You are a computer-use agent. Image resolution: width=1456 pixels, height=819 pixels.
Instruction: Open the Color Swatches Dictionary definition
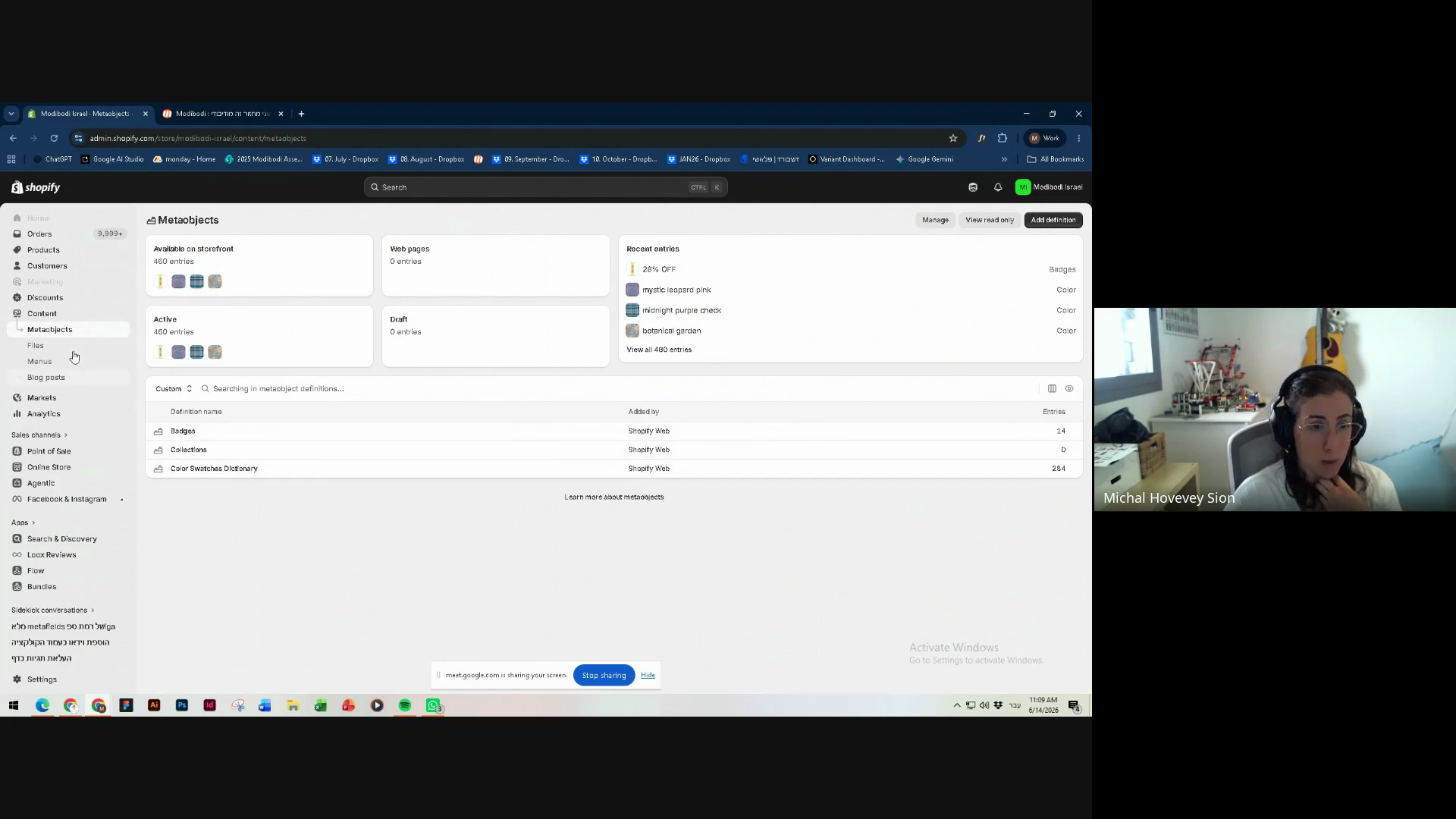click(x=214, y=469)
